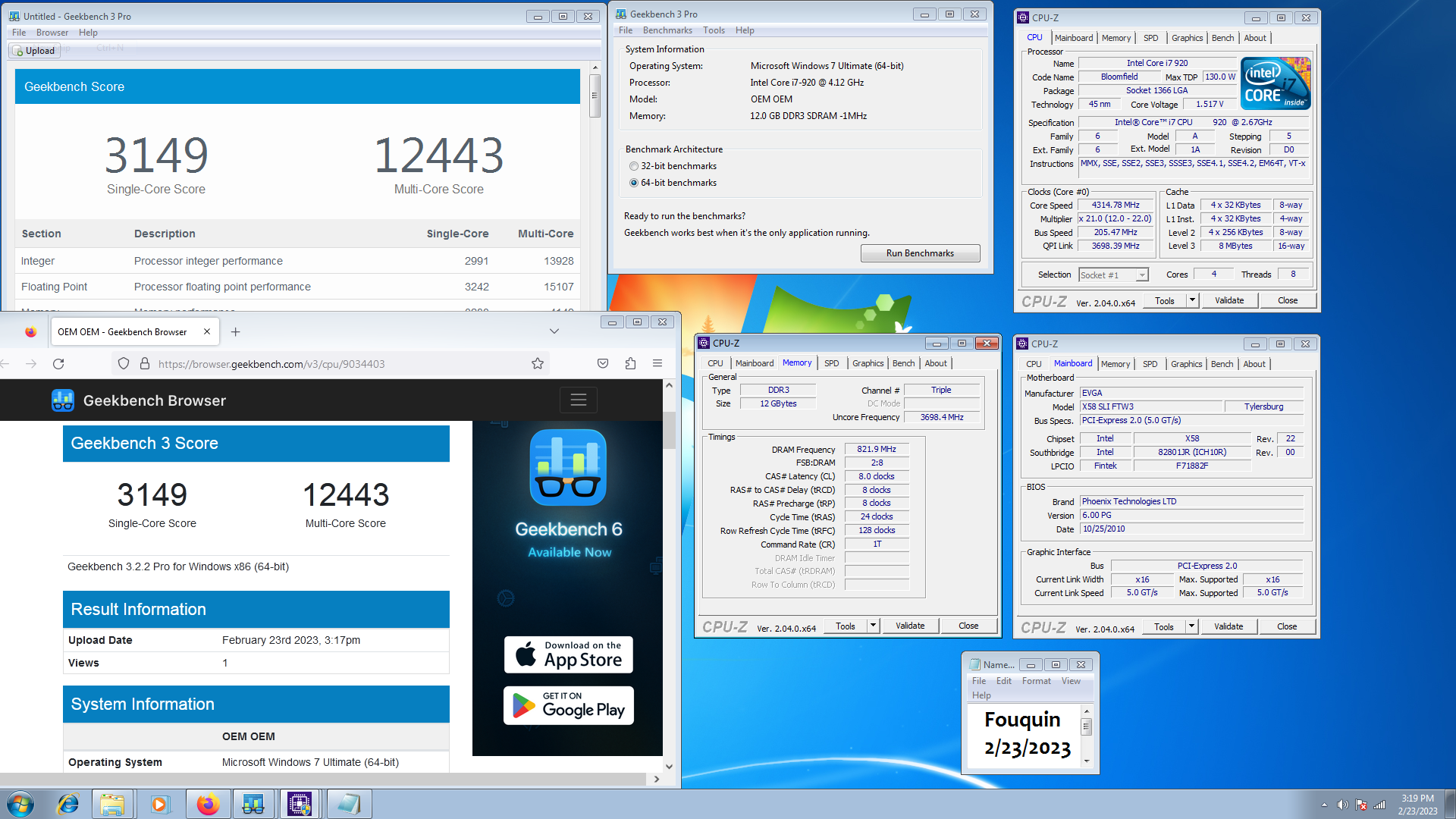Click Firefox horizontal scrollbar right arrow
1456x819 pixels.
[657, 779]
